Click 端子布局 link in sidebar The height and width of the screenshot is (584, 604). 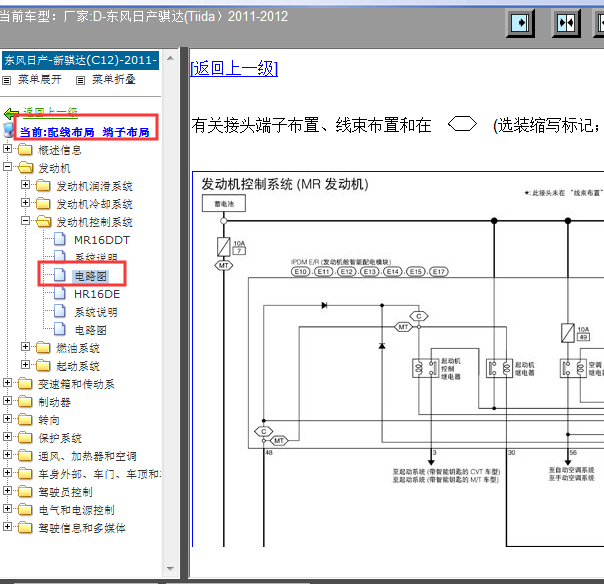coord(126,132)
